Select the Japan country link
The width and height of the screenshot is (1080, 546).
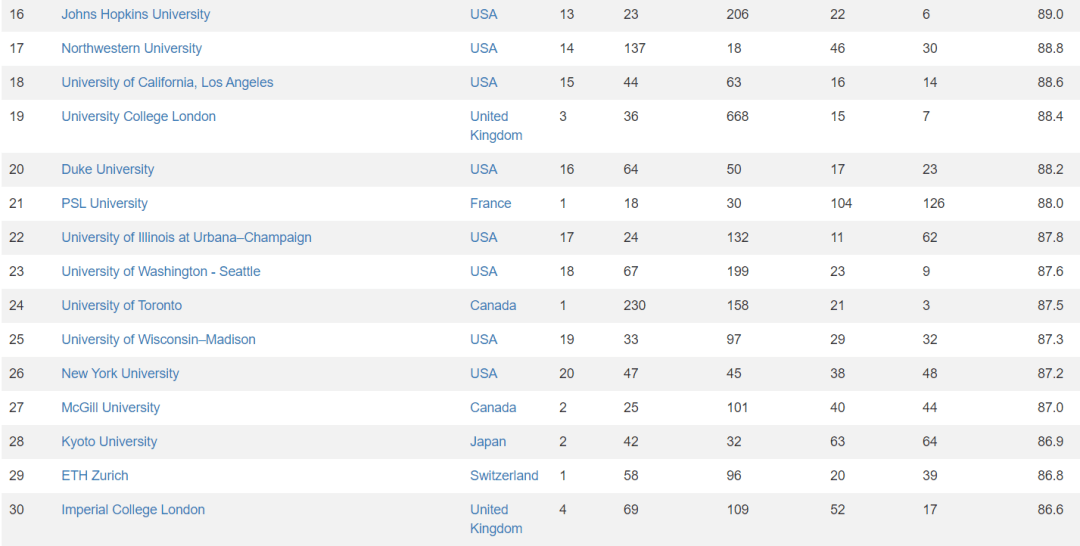[x=488, y=442]
